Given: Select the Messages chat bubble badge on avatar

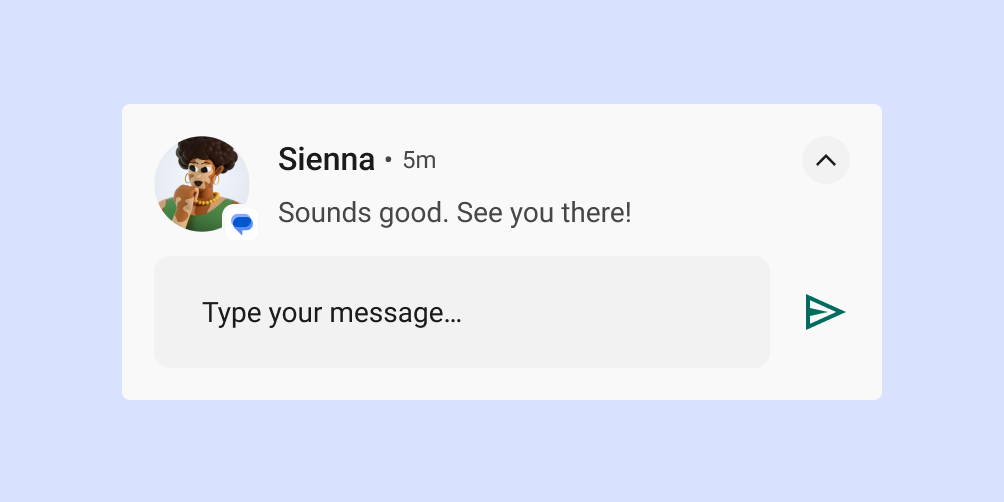Looking at the screenshot, I should point(241,223).
